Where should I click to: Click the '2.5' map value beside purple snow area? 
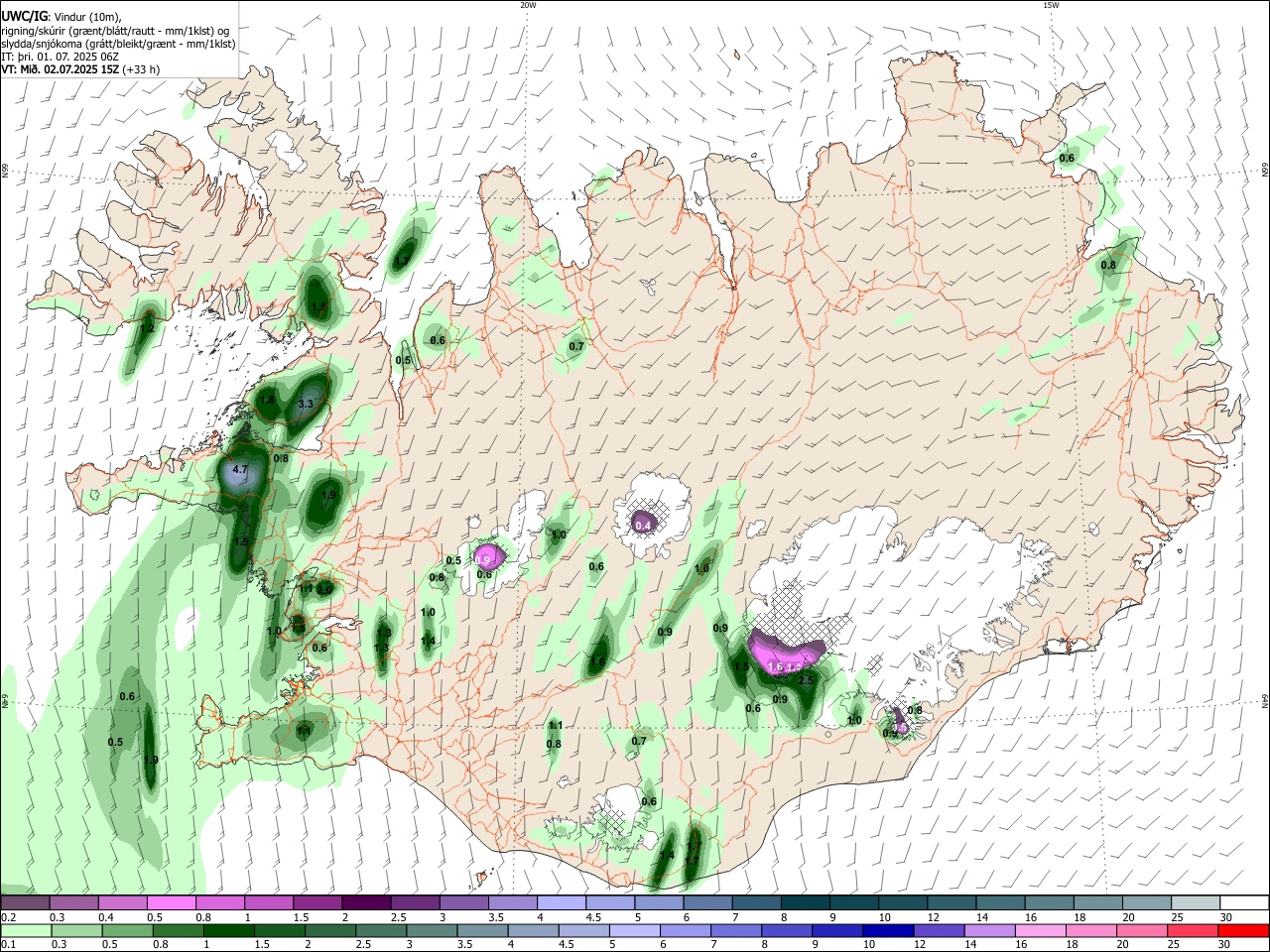pyautogui.click(x=806, y=680)
